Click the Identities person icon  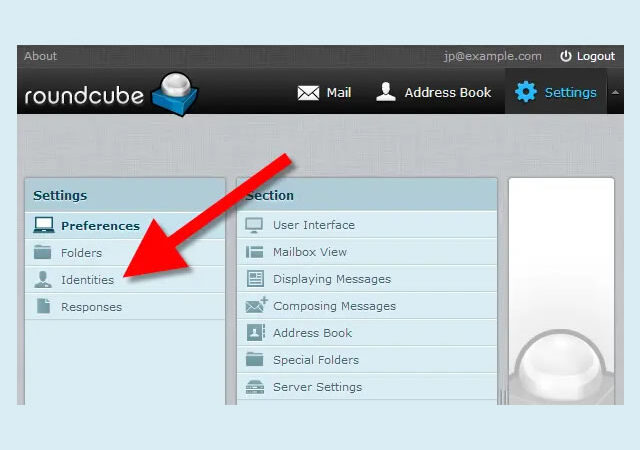[x=43, y=279]
